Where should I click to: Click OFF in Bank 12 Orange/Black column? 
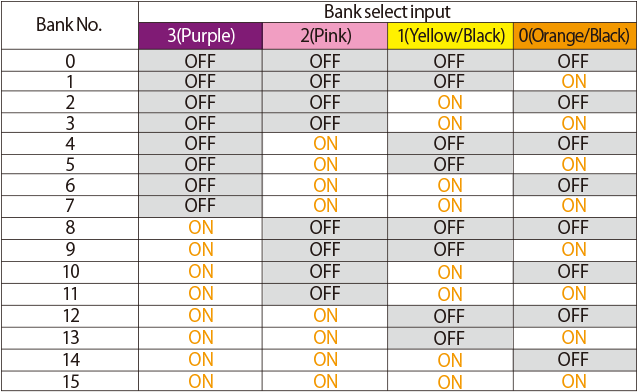click(x=574, y=316)
